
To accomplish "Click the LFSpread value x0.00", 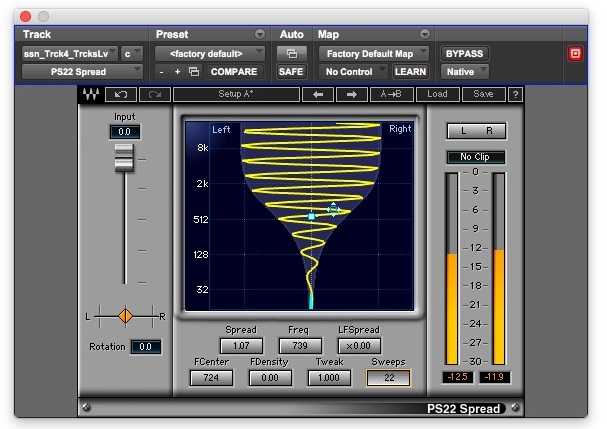I will [x=359, y=346].
